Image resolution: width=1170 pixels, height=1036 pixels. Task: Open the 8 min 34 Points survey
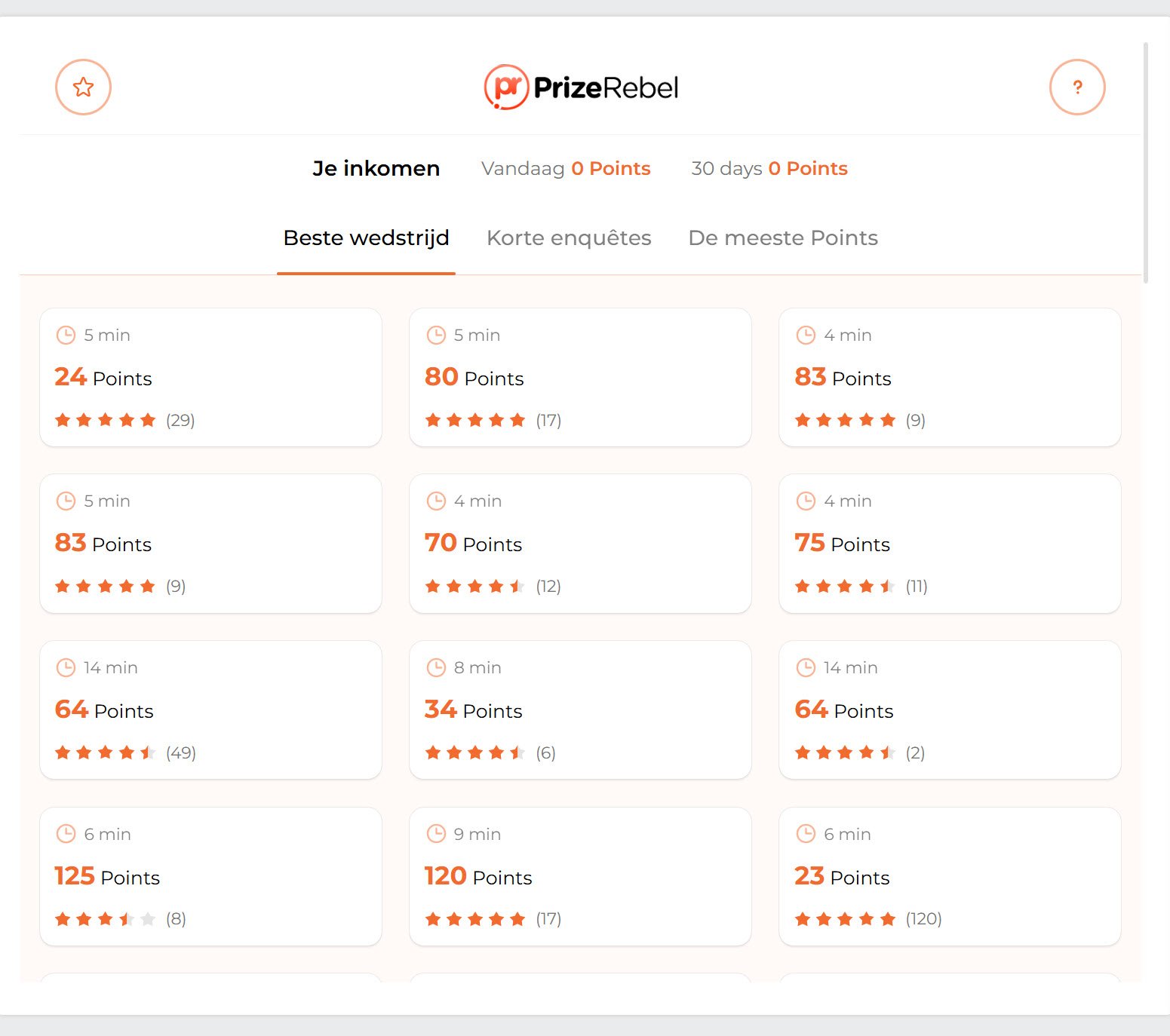tap(579, 710)
